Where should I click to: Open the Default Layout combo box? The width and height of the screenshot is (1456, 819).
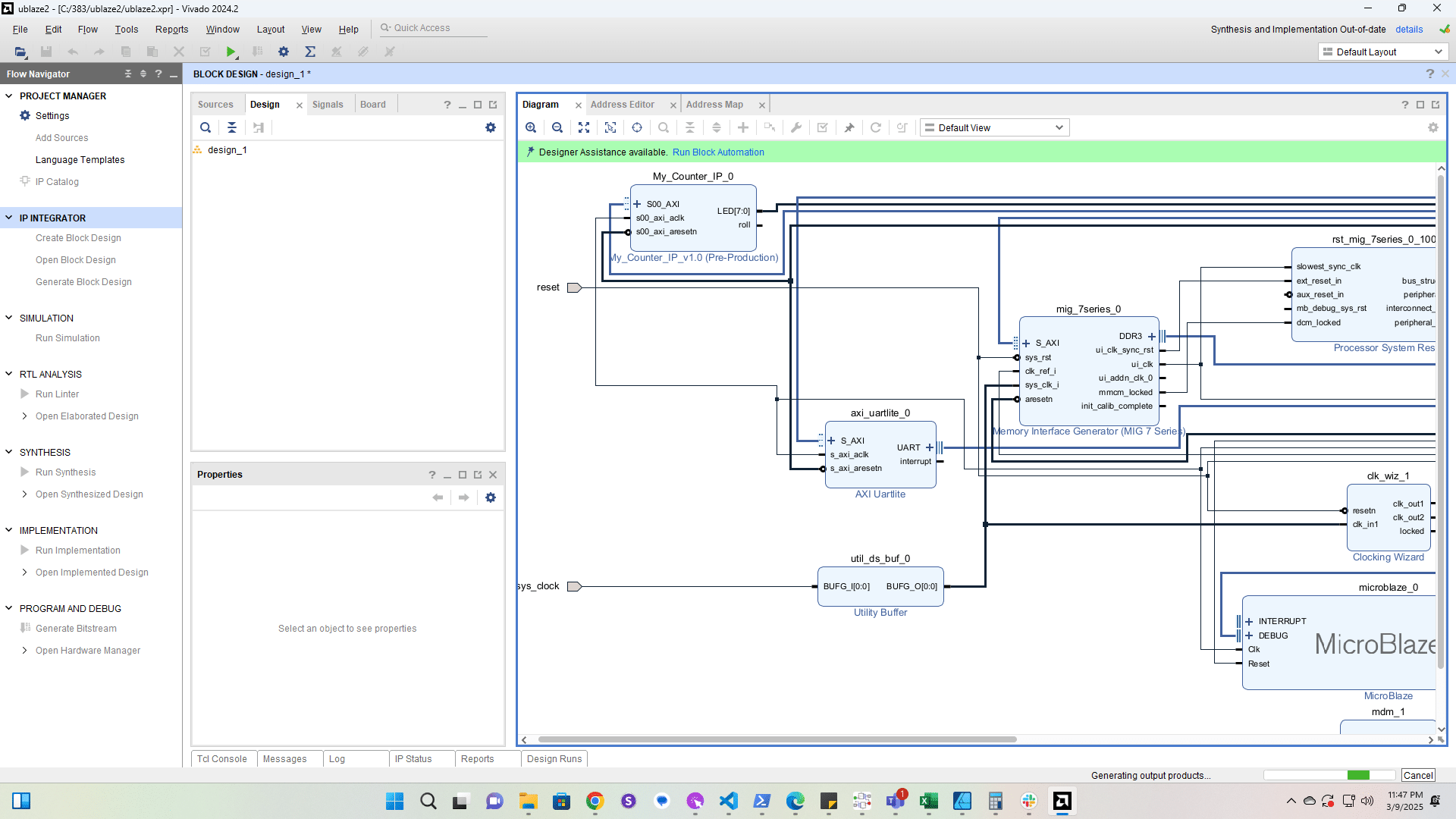(x=1383, y=52)
